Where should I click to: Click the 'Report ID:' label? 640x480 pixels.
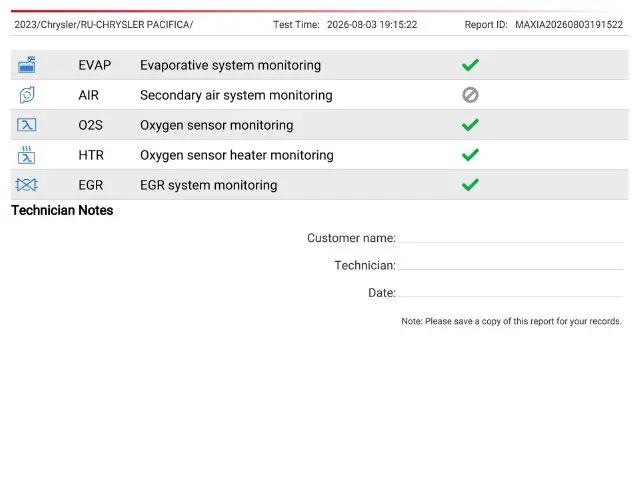click(x=486, y=24)
